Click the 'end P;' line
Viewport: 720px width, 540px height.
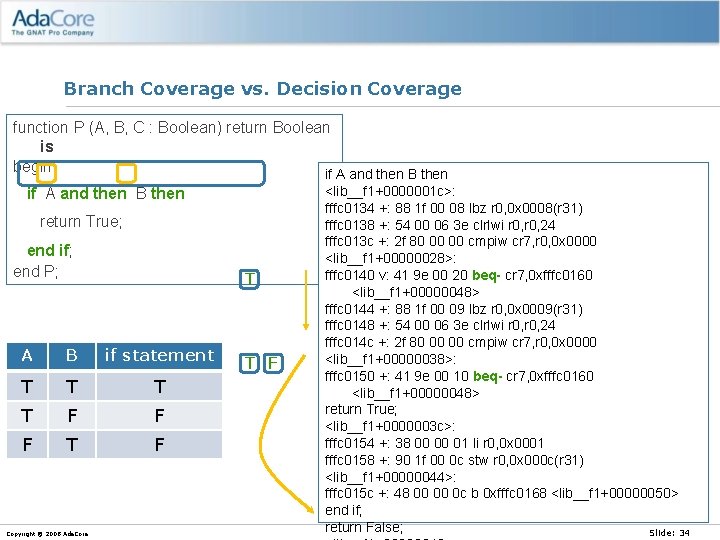pyautogui.click(x=36, y=271)
